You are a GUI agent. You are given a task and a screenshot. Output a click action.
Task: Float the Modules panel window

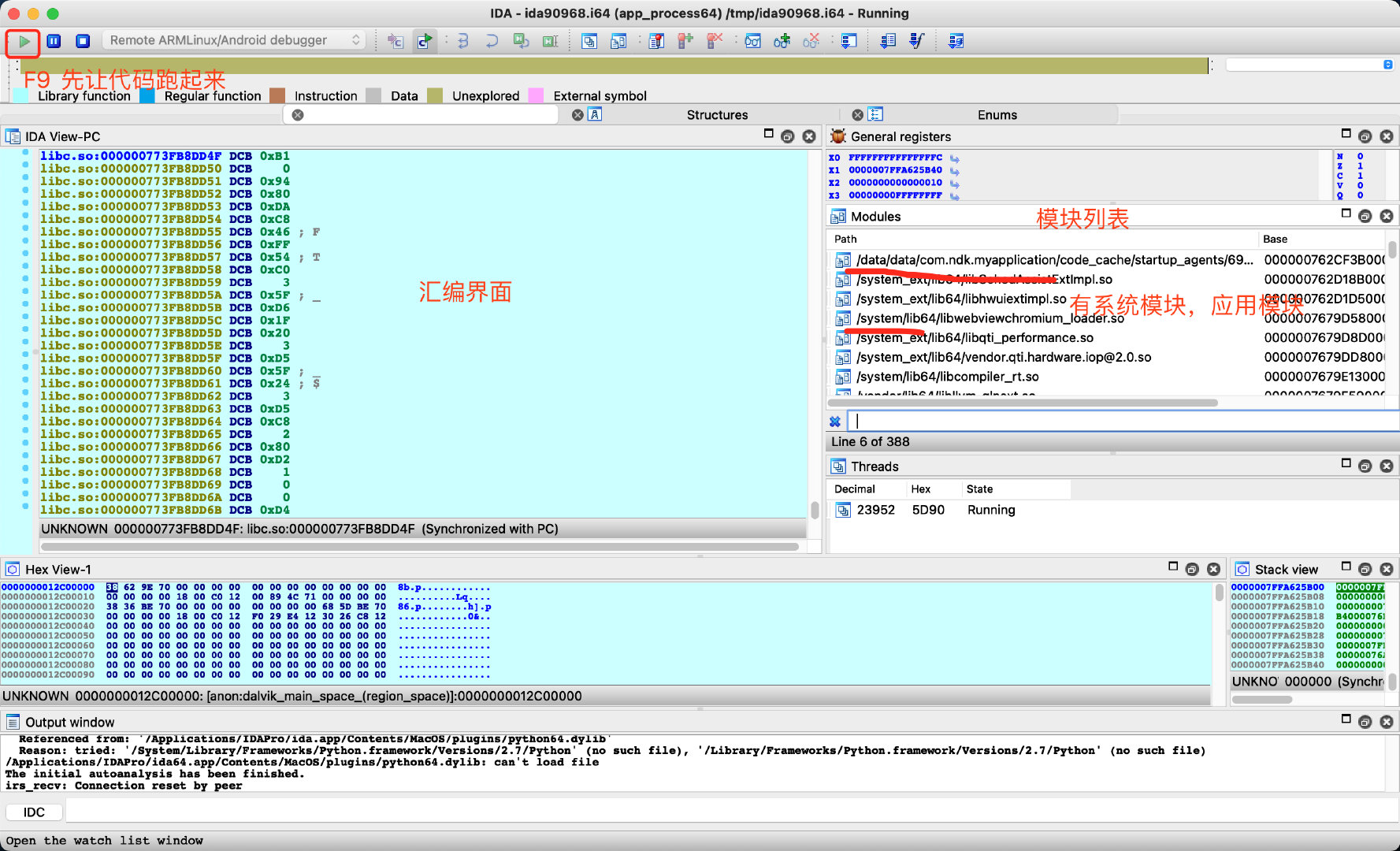click(1365, 216)
